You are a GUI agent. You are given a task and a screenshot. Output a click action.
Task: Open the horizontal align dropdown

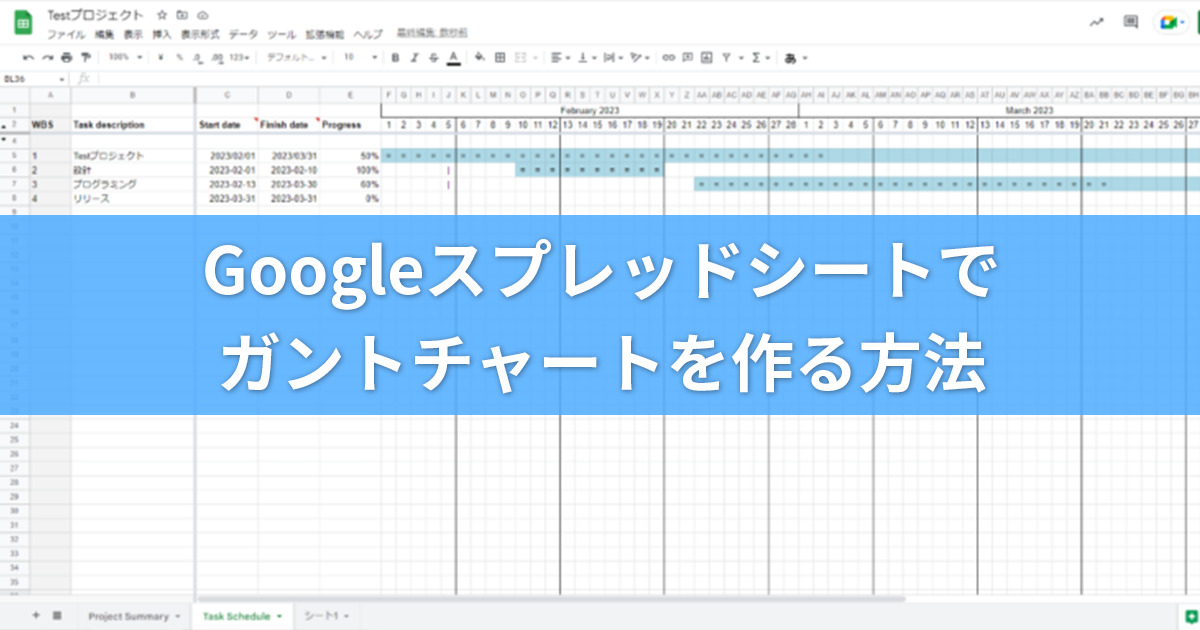[x=562, y=57]
